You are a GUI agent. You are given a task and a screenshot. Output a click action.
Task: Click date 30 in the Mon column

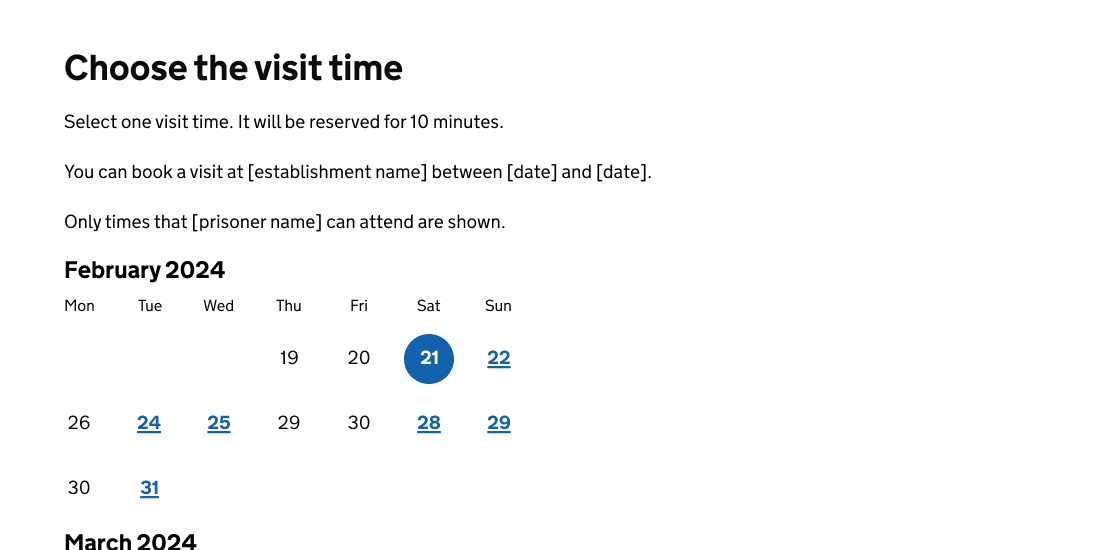[x=79, y=488]
